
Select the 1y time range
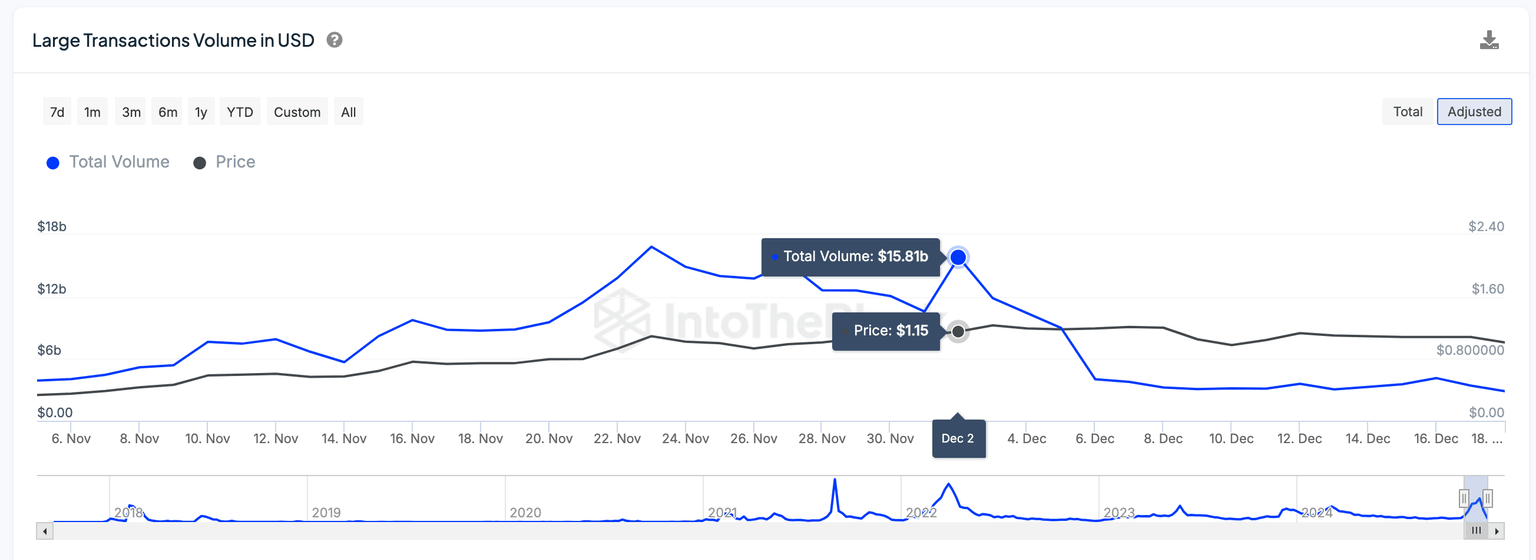point(201,112)
